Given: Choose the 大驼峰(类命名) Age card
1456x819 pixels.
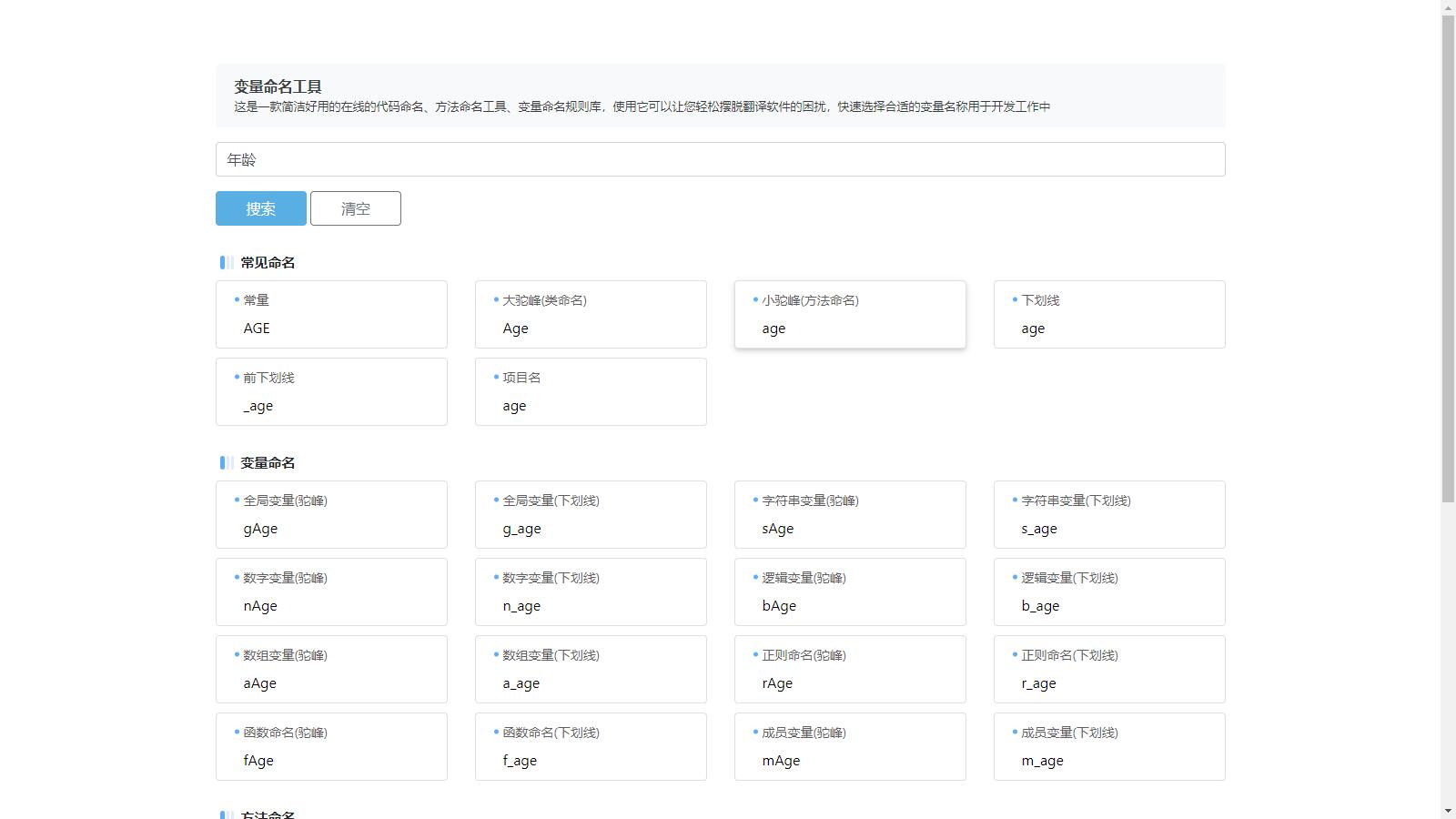Looking at the screenshot, I should click(x=591, y=315).
